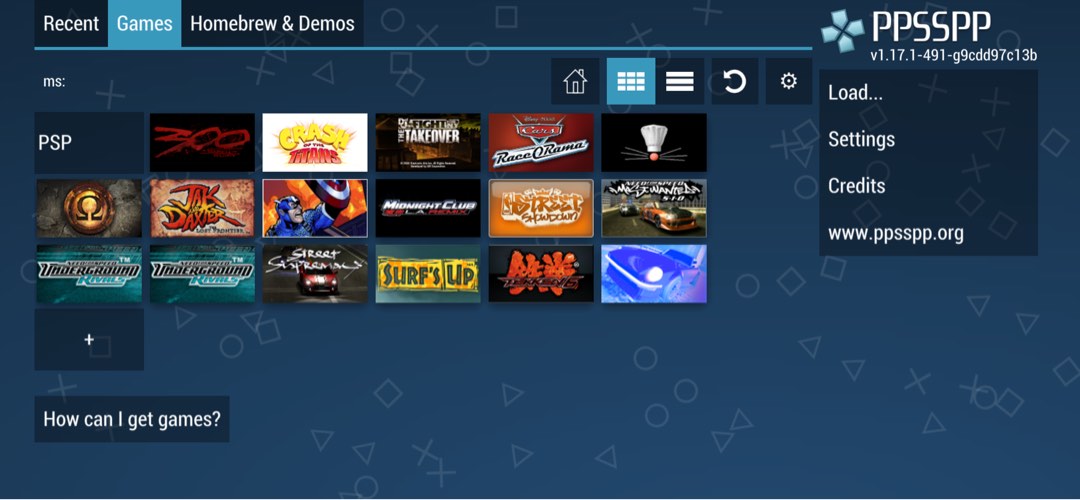This screenshot has width=1080, height=500.
Task: Launch Def Jam Fight The Takeover
Action: (428, 143)
